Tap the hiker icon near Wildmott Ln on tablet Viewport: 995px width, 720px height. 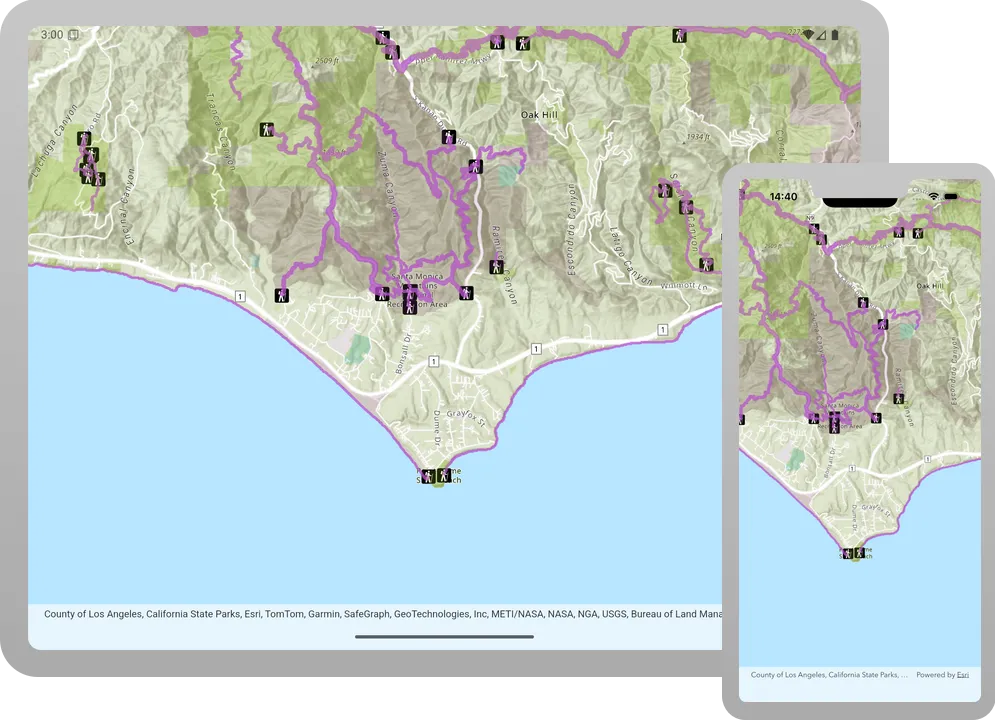pos(706,264)
